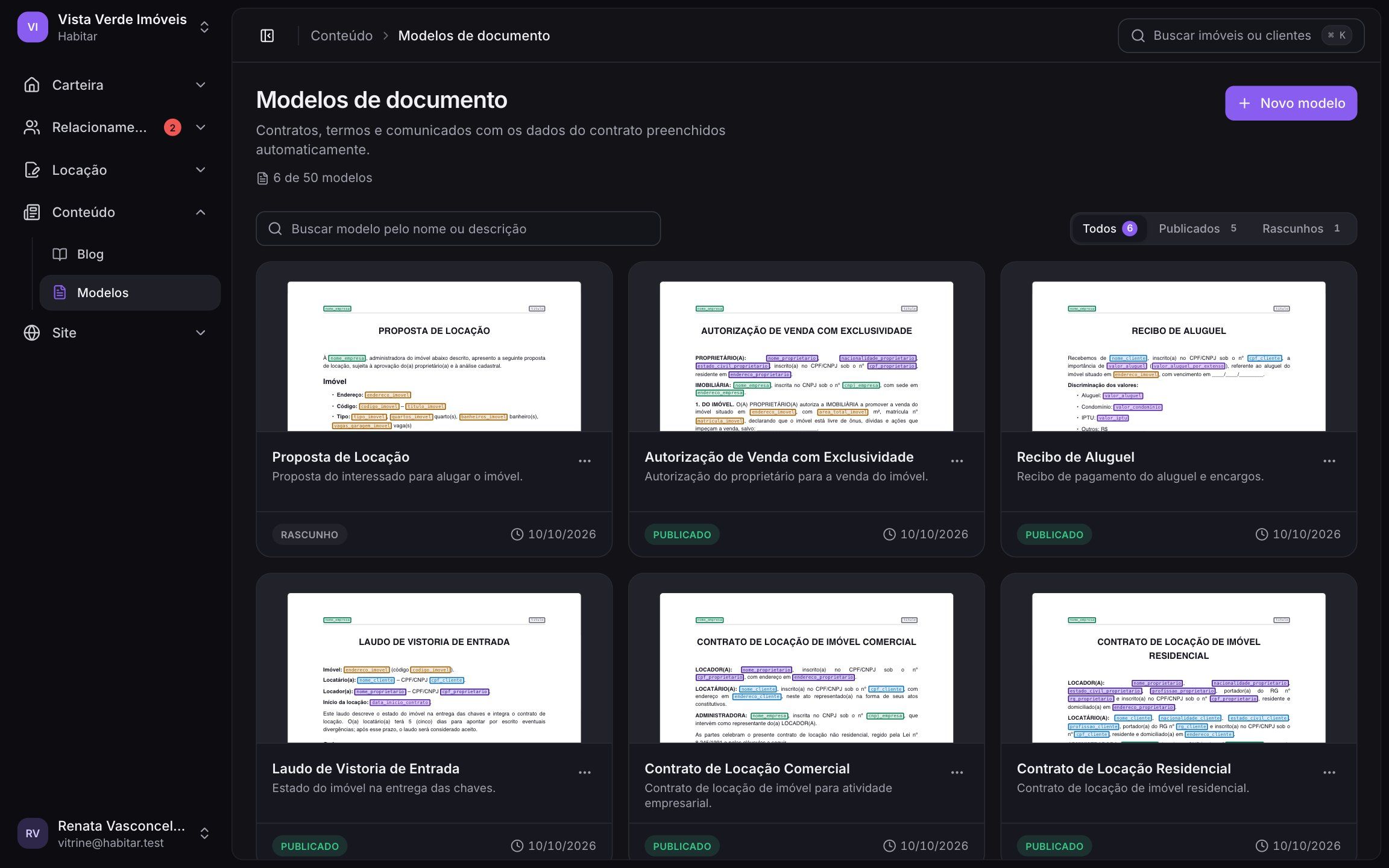Switch to the Publicados tab
This screenshot has height=868, width=1389.
pos(1197,228)
